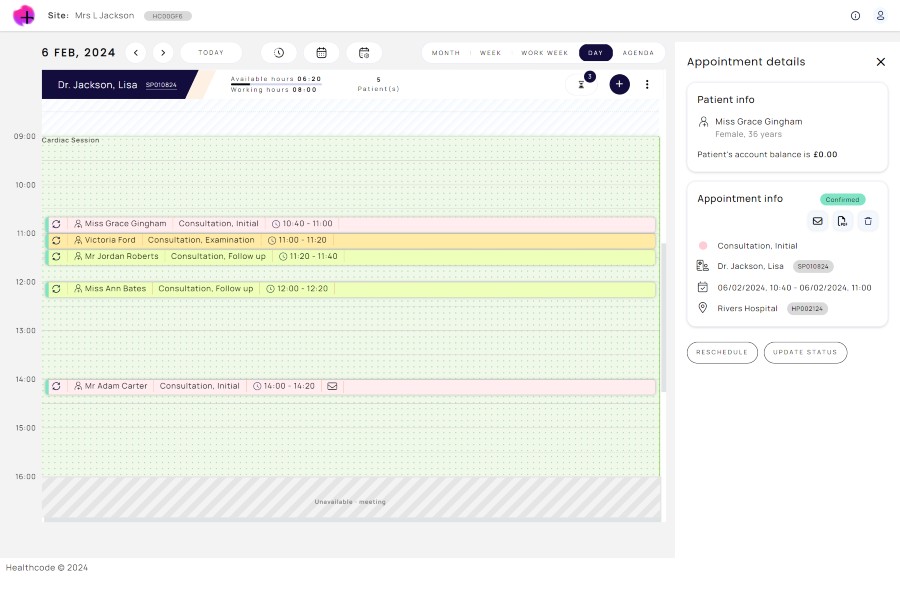The image size is (900, 601).
Task: Go to the next day with the right chevron
Action: point(163,52)
